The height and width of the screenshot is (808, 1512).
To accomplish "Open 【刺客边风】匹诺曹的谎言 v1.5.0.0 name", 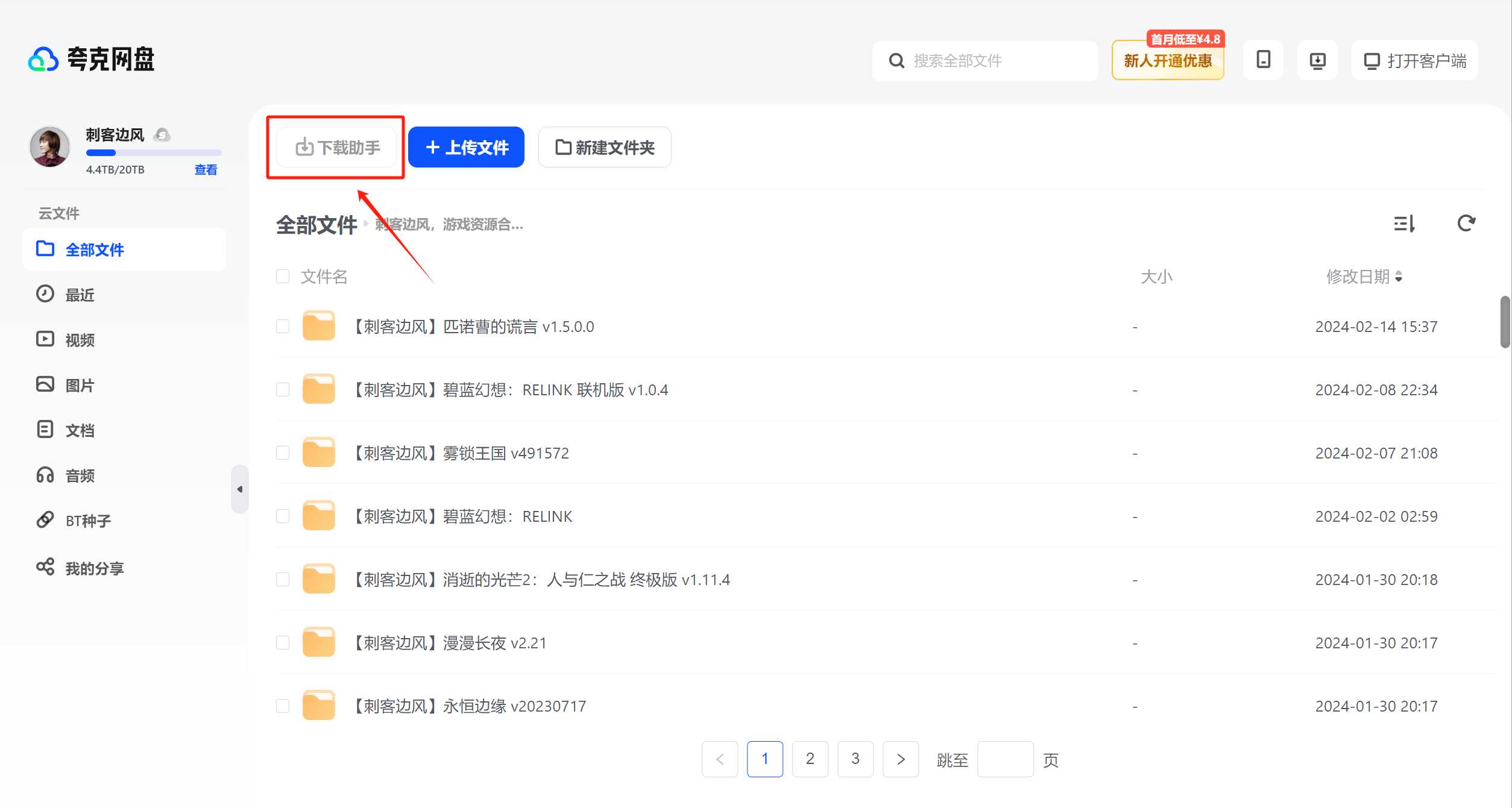I will coord(470,327).
